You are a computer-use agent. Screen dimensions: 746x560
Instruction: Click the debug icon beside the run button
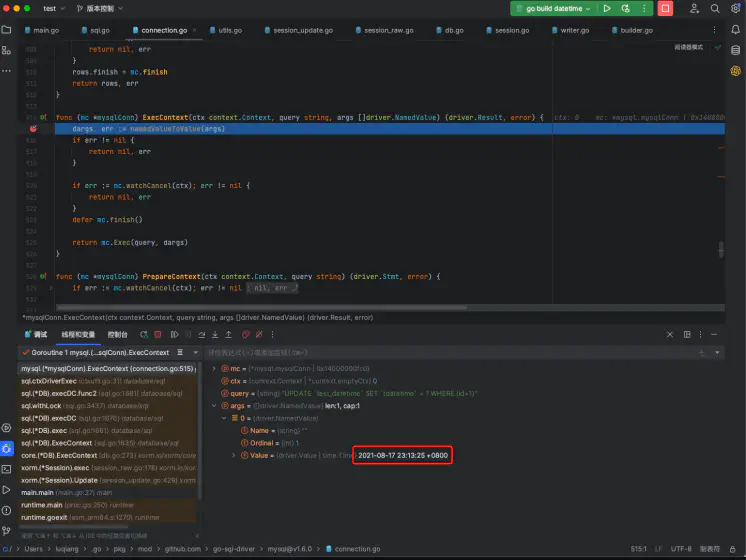pyautogui.click(x=625, y=8)
